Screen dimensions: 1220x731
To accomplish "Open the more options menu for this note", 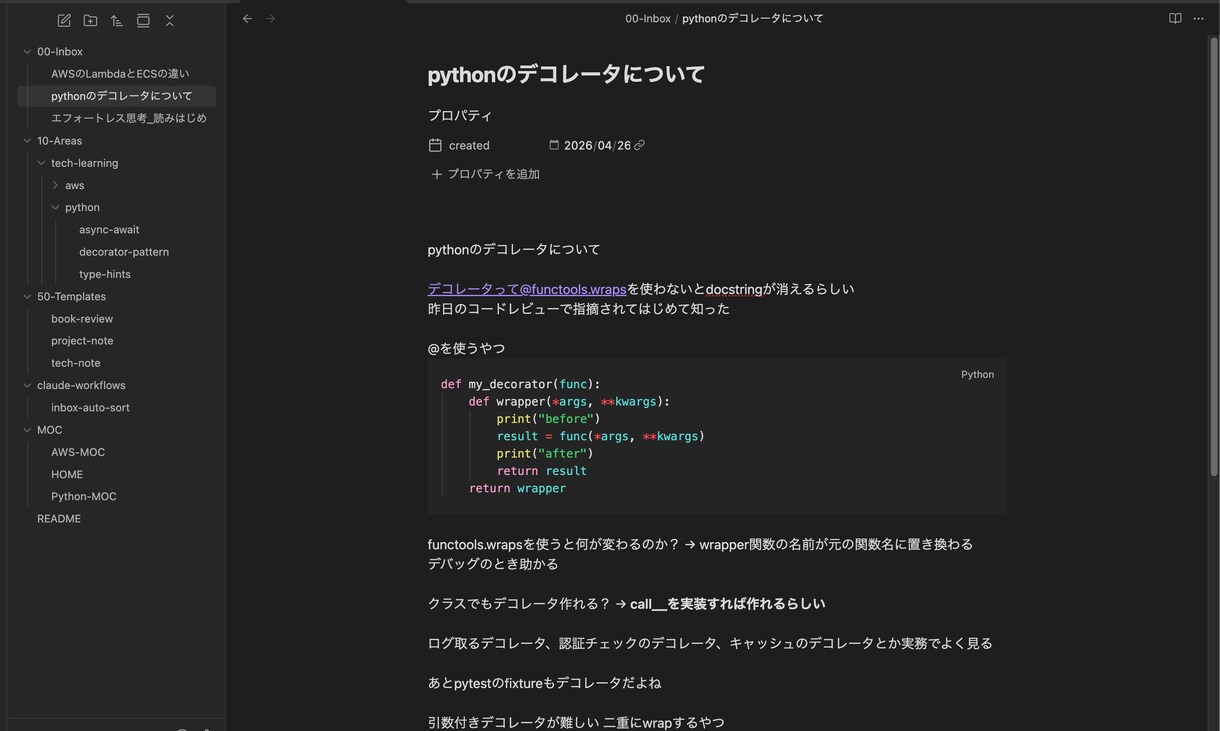I will pos(1198,18).
